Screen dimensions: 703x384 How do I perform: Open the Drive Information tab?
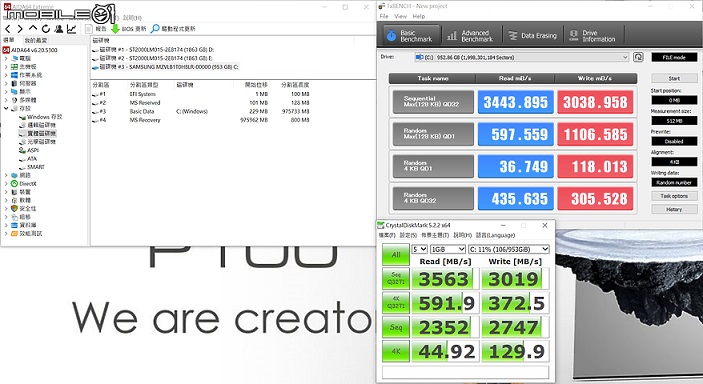tap(592, 35)
